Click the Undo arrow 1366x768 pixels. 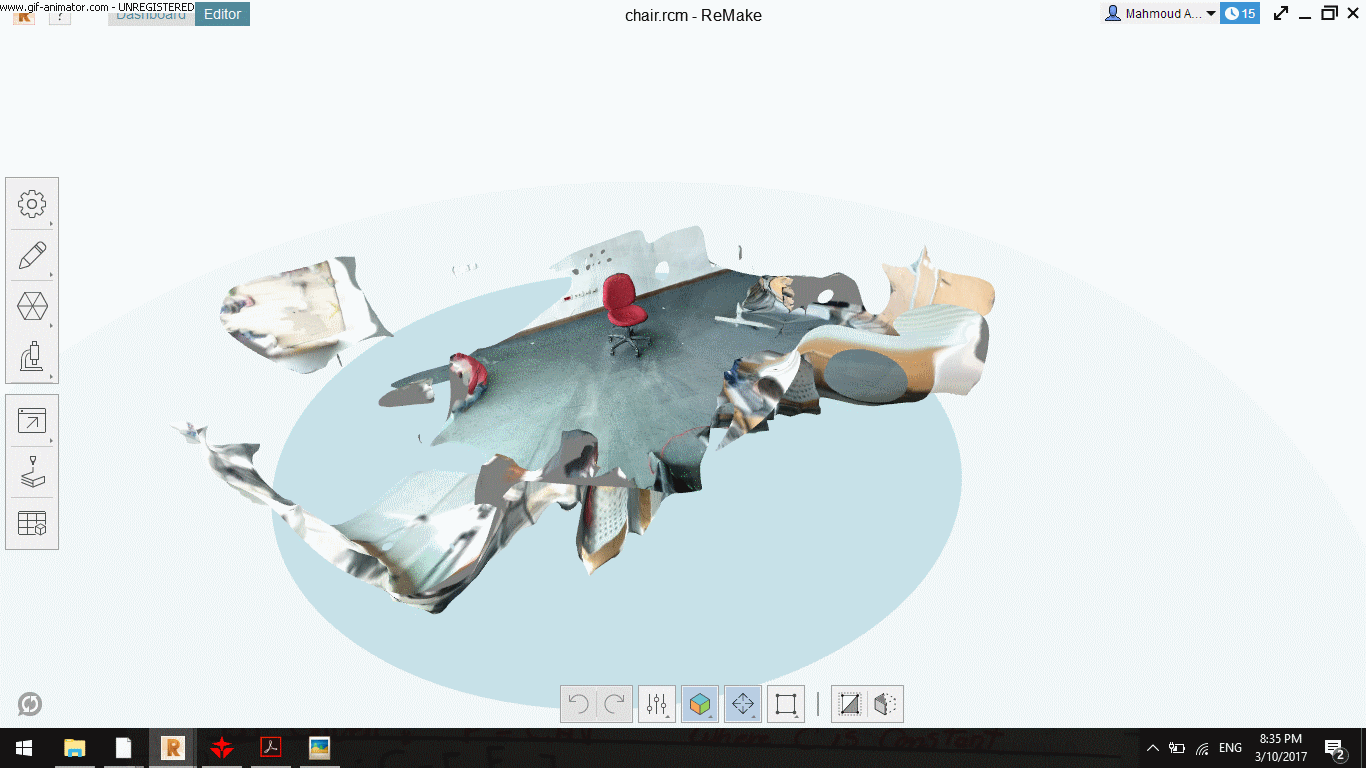point(578,704)
